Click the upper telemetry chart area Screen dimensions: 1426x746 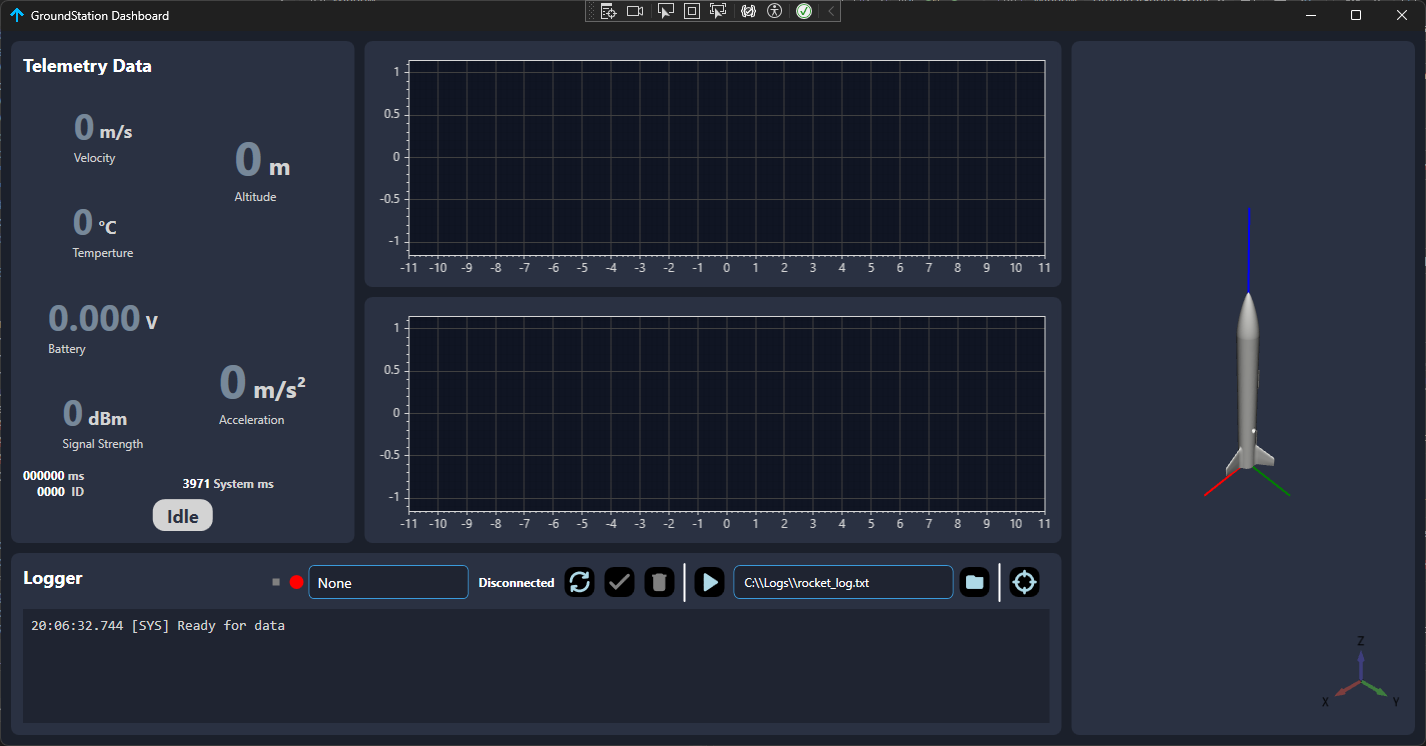click(726, 157)
